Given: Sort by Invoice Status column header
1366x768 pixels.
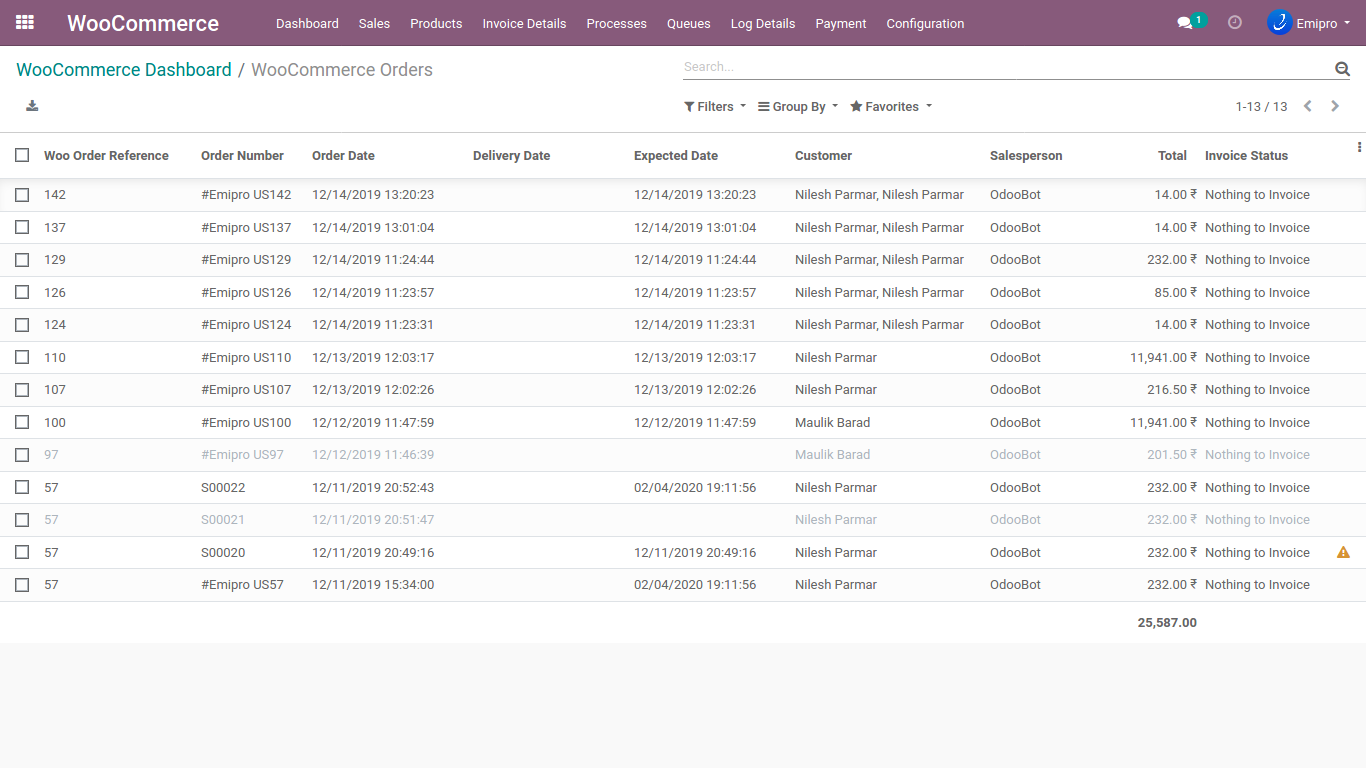Looking at the screenshot, I should pos(1246,156).
